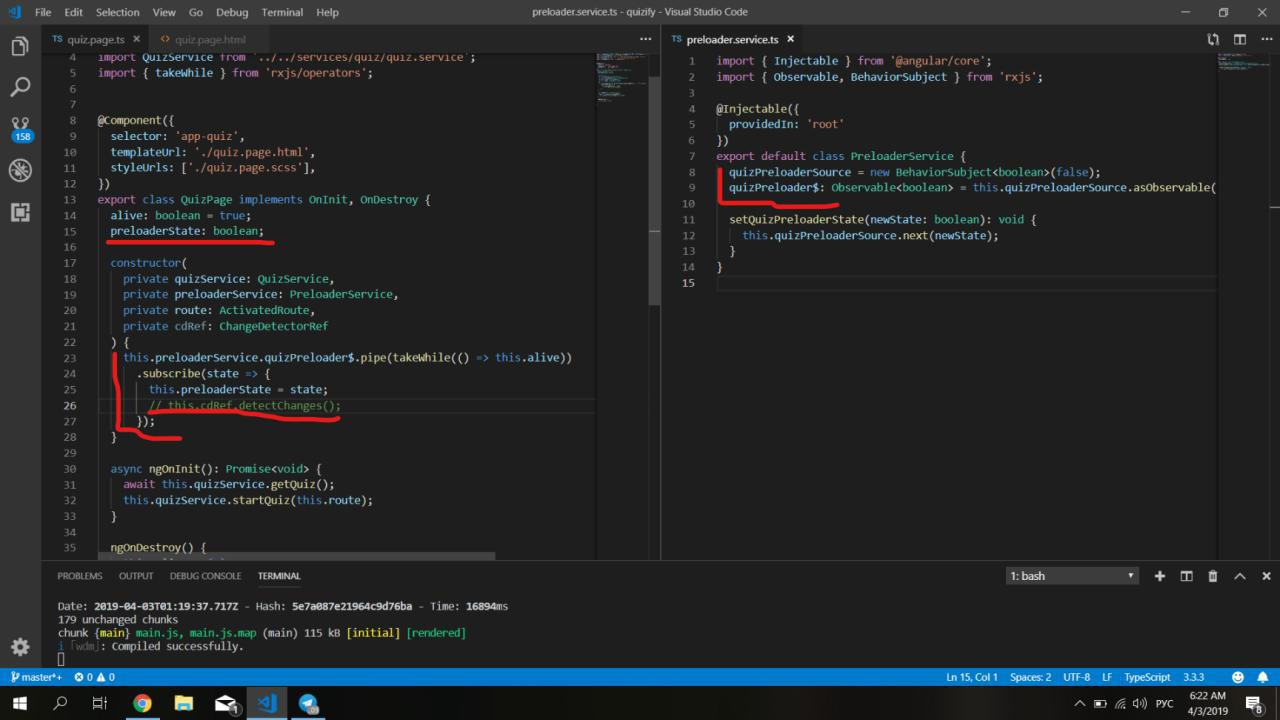Launch Google Chrome from taskbar
Screen dimensions: 1280x720
coord(143,703)
